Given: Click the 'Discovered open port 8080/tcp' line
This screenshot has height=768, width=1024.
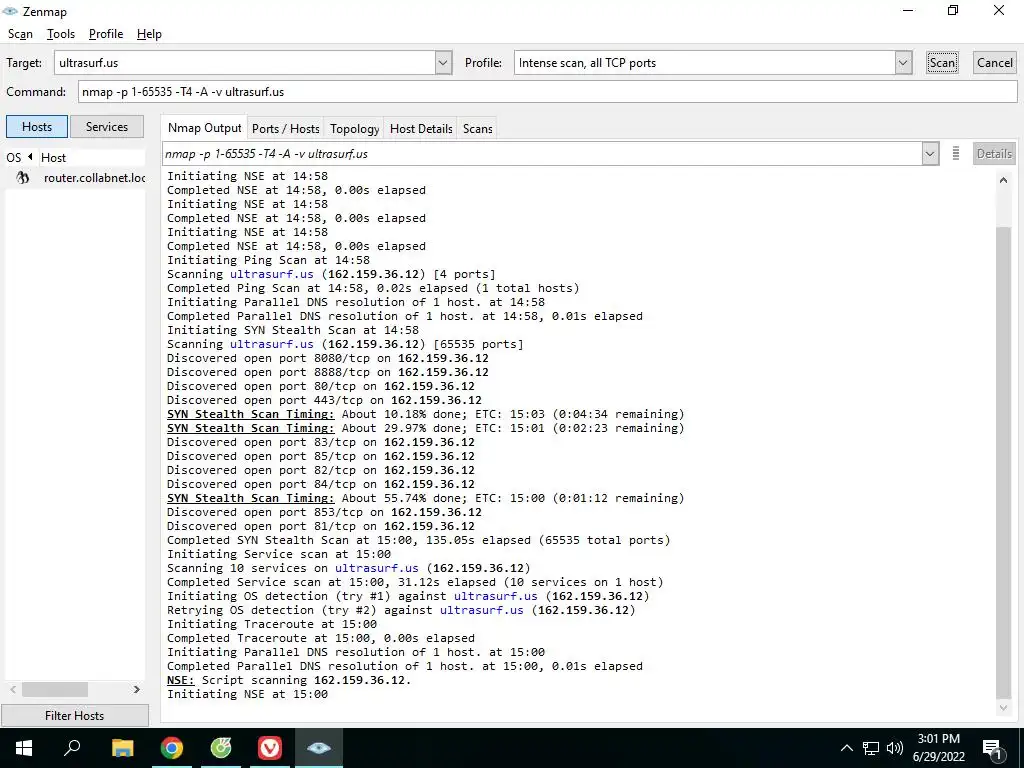Looking at the screenshot, I should [328, 358].
